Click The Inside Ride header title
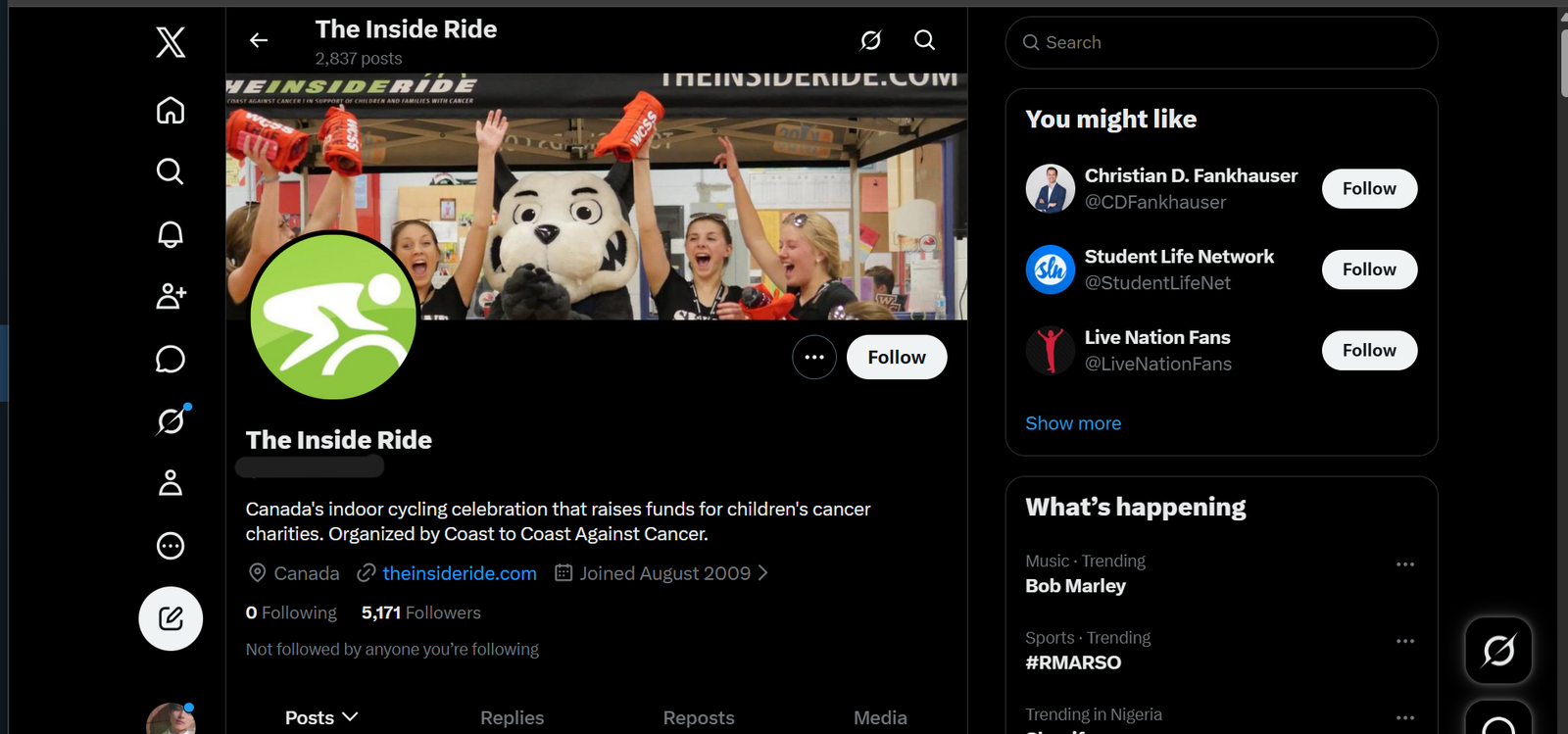Viewport: 1568px width, 734px height. click(406, 29)
